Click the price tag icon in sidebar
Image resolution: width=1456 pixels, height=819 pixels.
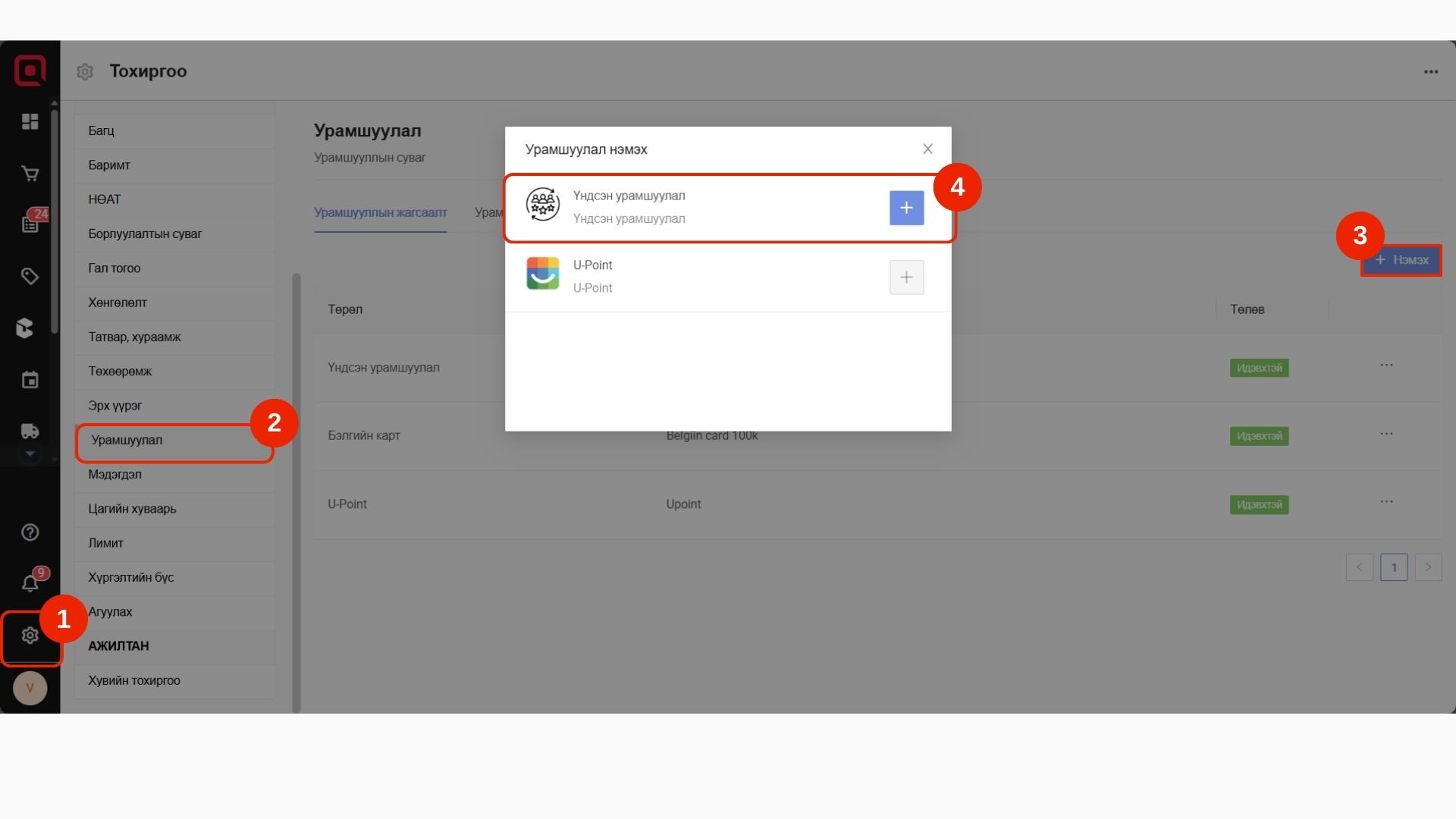[30, 276]
